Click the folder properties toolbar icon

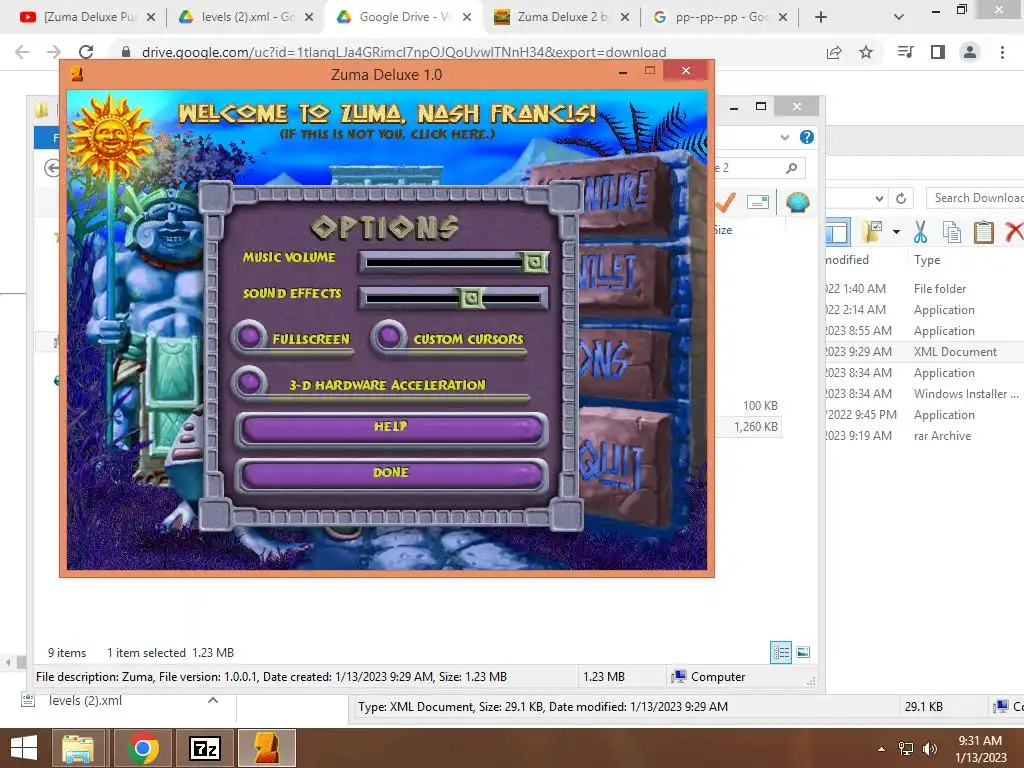pyautogui.click(x=872, y=232)
